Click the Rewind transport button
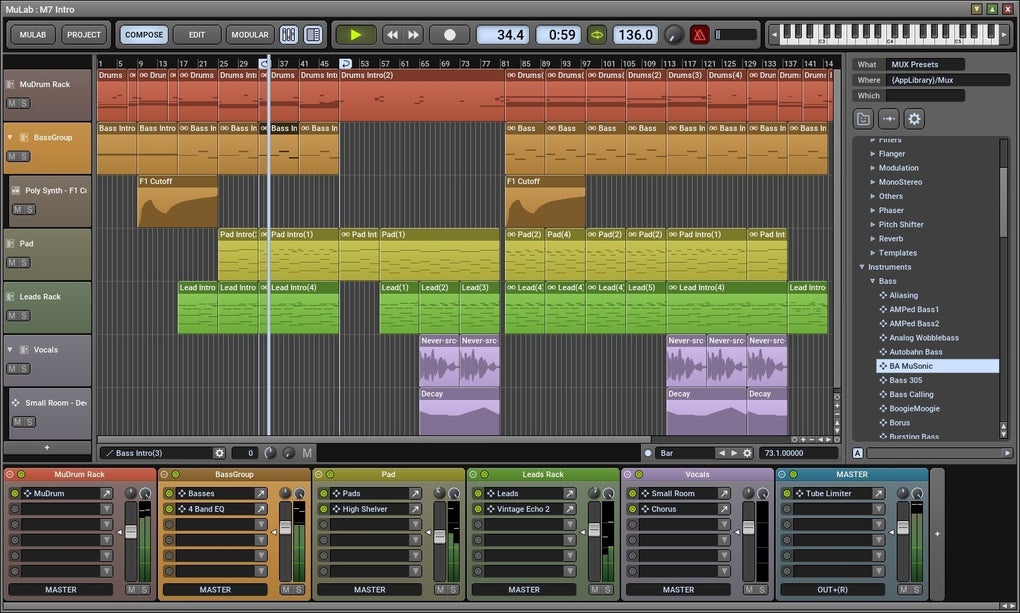This screenshot has width=1020, height=613. 392,35
